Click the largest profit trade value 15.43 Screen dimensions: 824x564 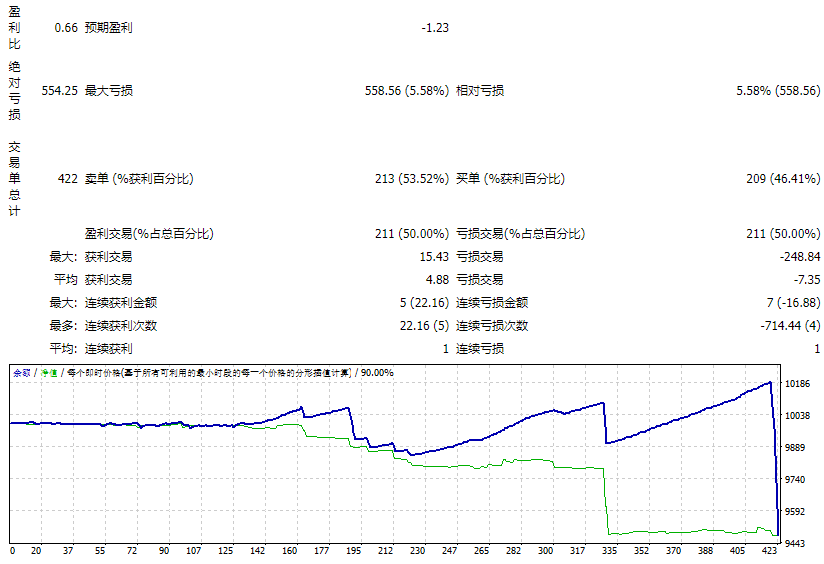tap(432, 257)
